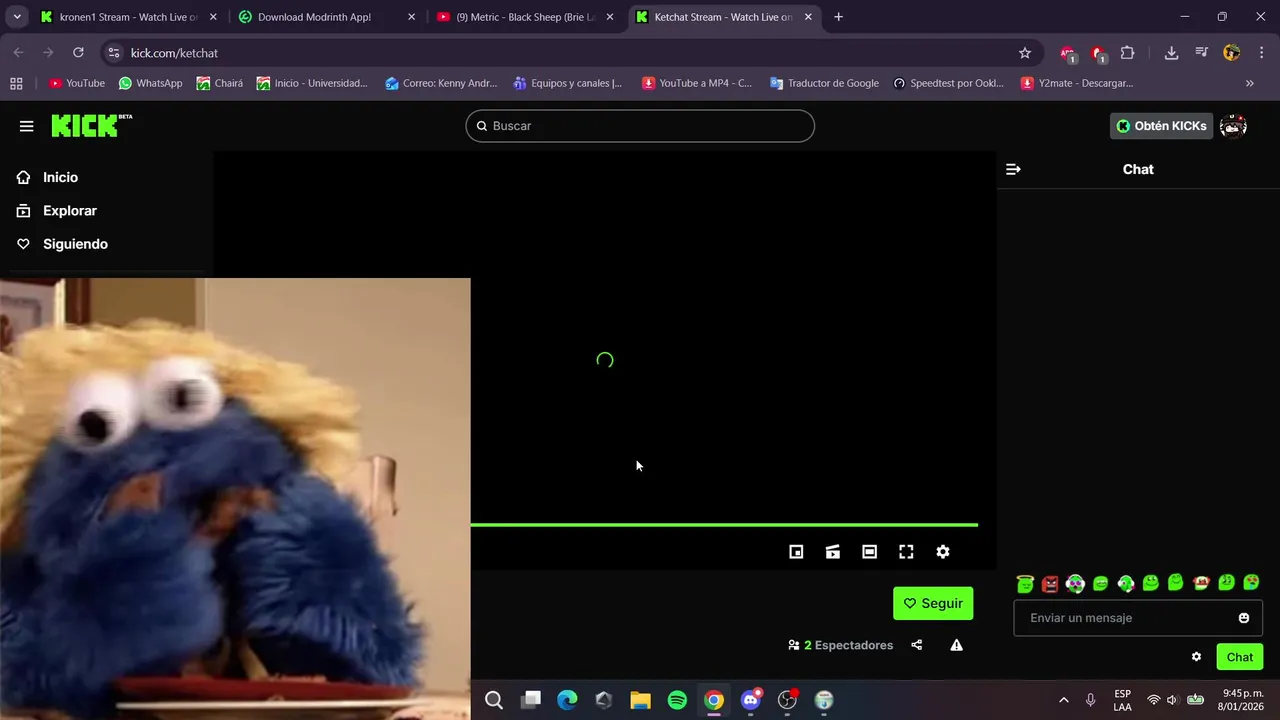Collapse the chat panel with the arrow icon
1280x720 pixels.
[x=1013, y=170]
